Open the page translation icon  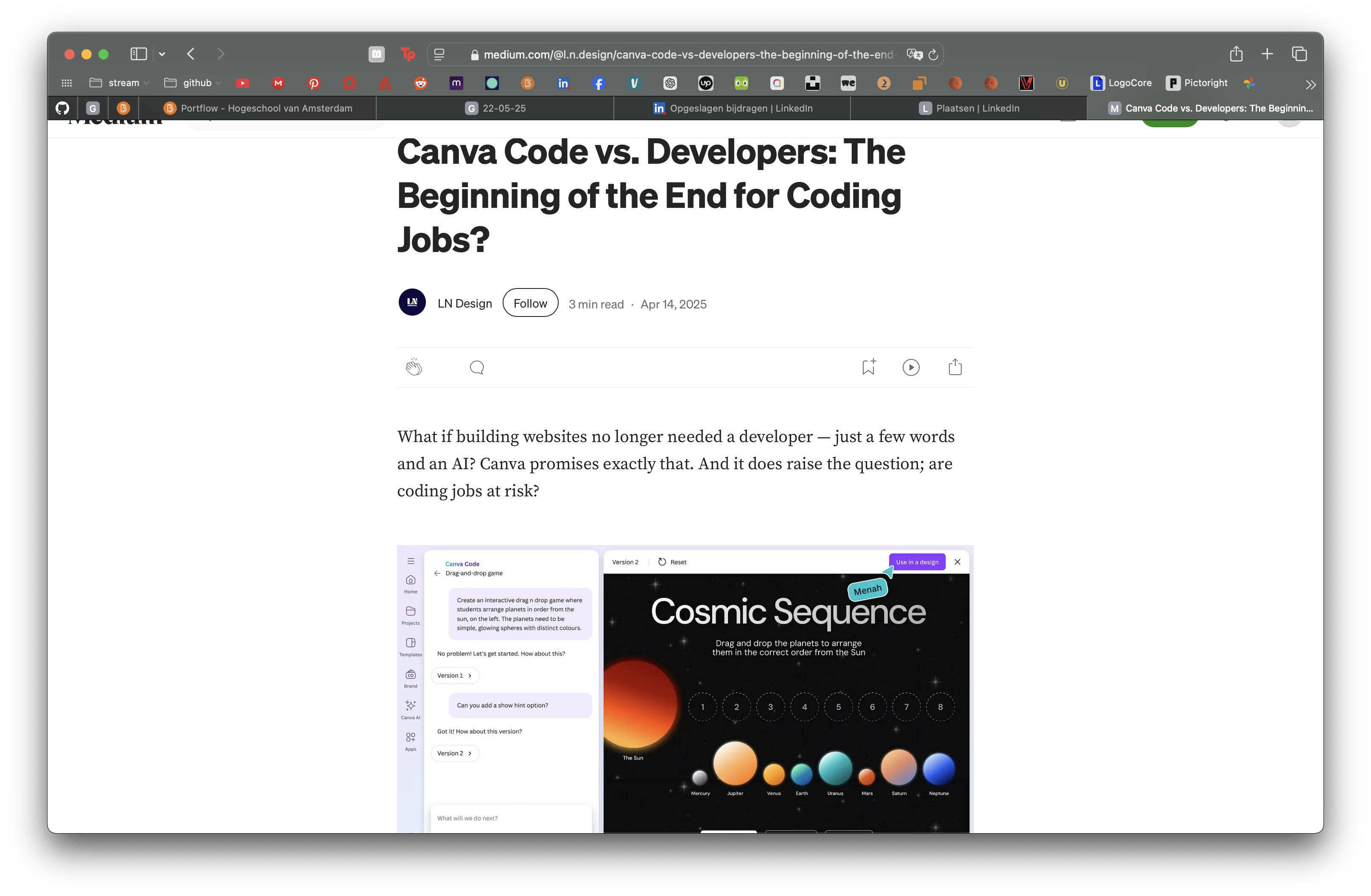coord(914,54)
